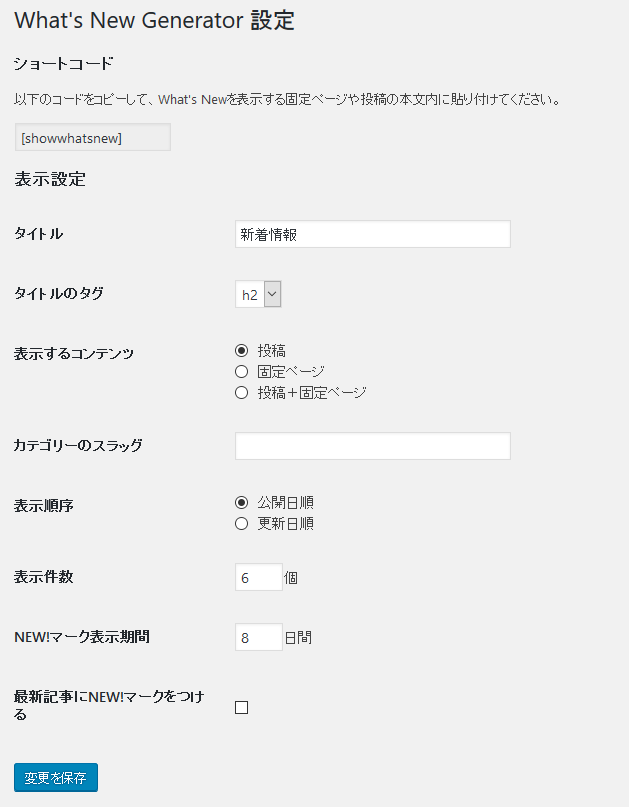Open the h2 title tag dropdown

coord(258,294)
